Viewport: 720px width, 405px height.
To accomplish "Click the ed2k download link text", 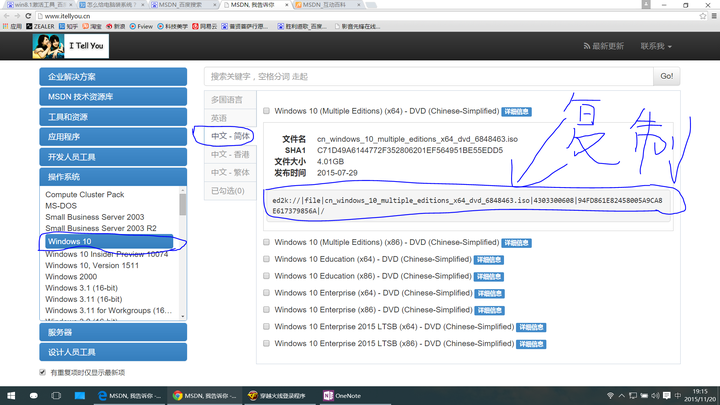I will (467, 206).
